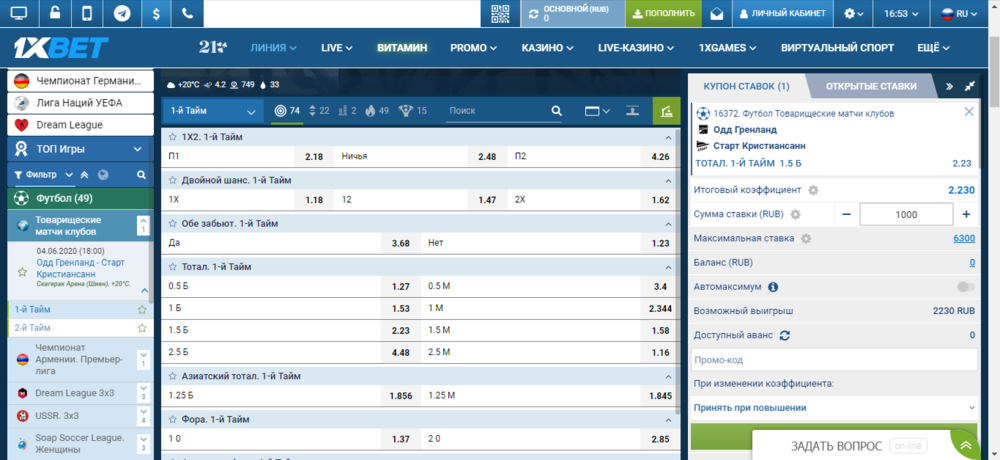Favorite the Тотал. 1-й Тайм market star
The height and width of the screenshot is (460, 1000).
click(172, 267)
